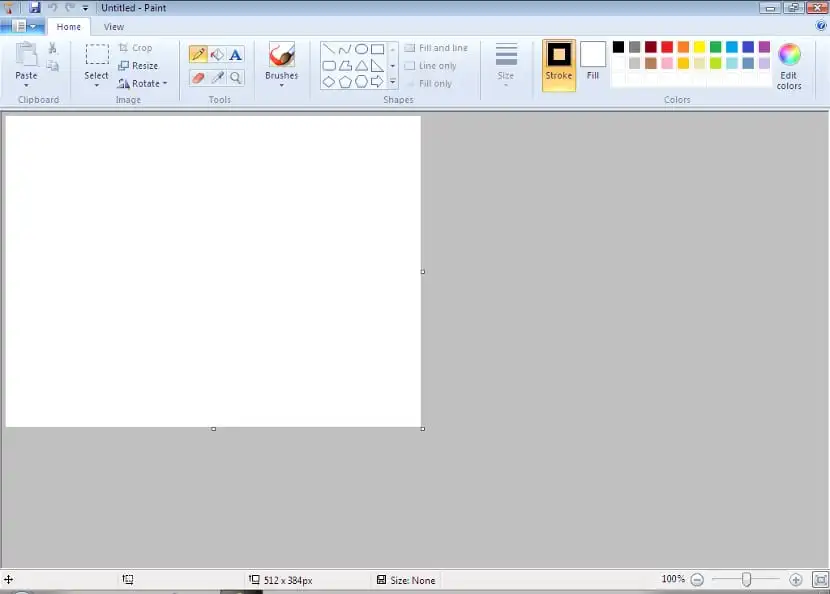Click the zoom out minus button
This screenshot has width=830, height=594.
click(x=697, y=580)
